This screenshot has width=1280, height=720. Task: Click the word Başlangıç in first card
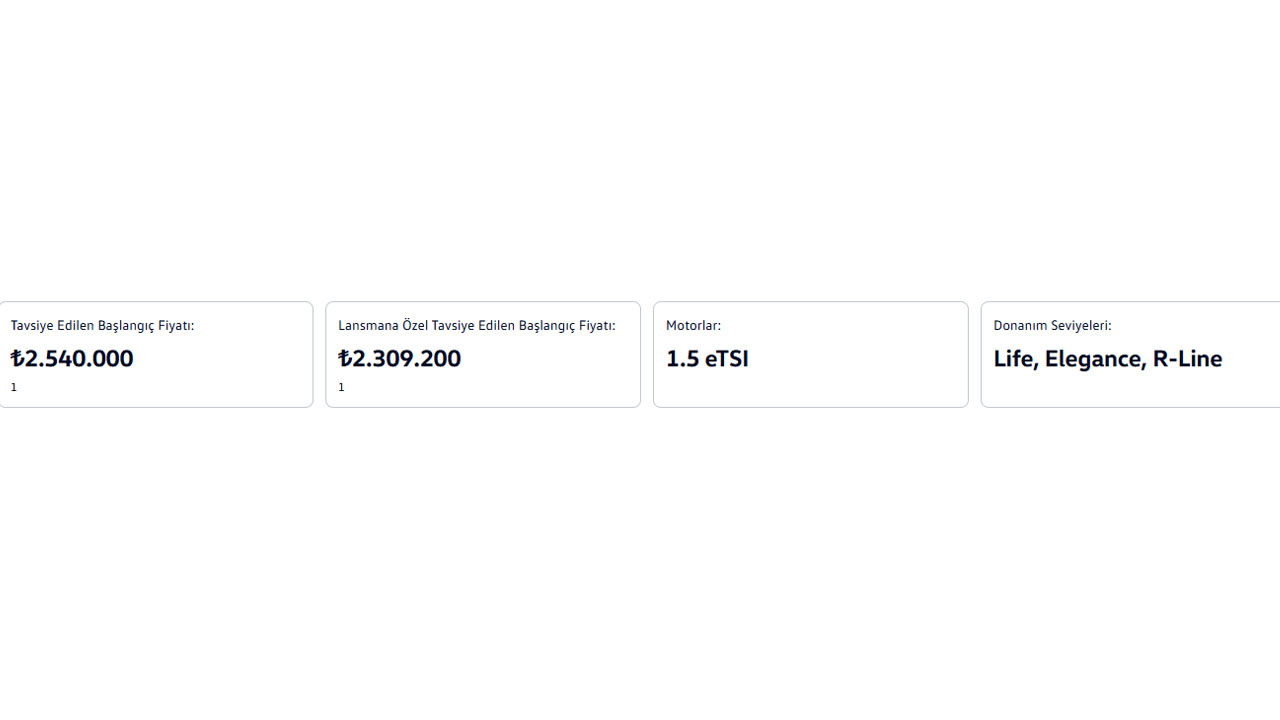tap(126, 326)
